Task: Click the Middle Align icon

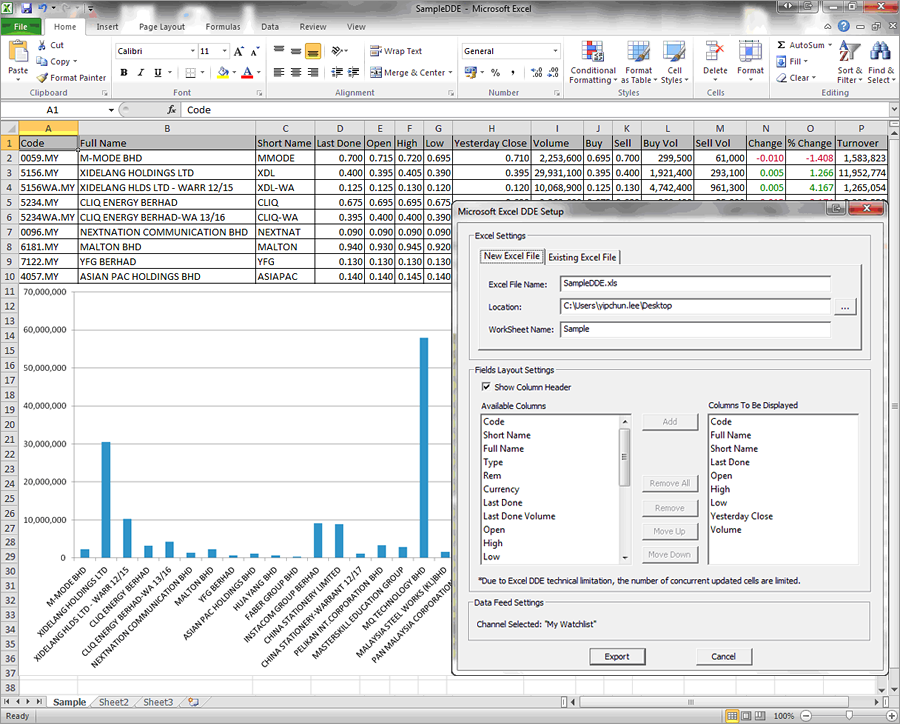Action: (296, 52)
